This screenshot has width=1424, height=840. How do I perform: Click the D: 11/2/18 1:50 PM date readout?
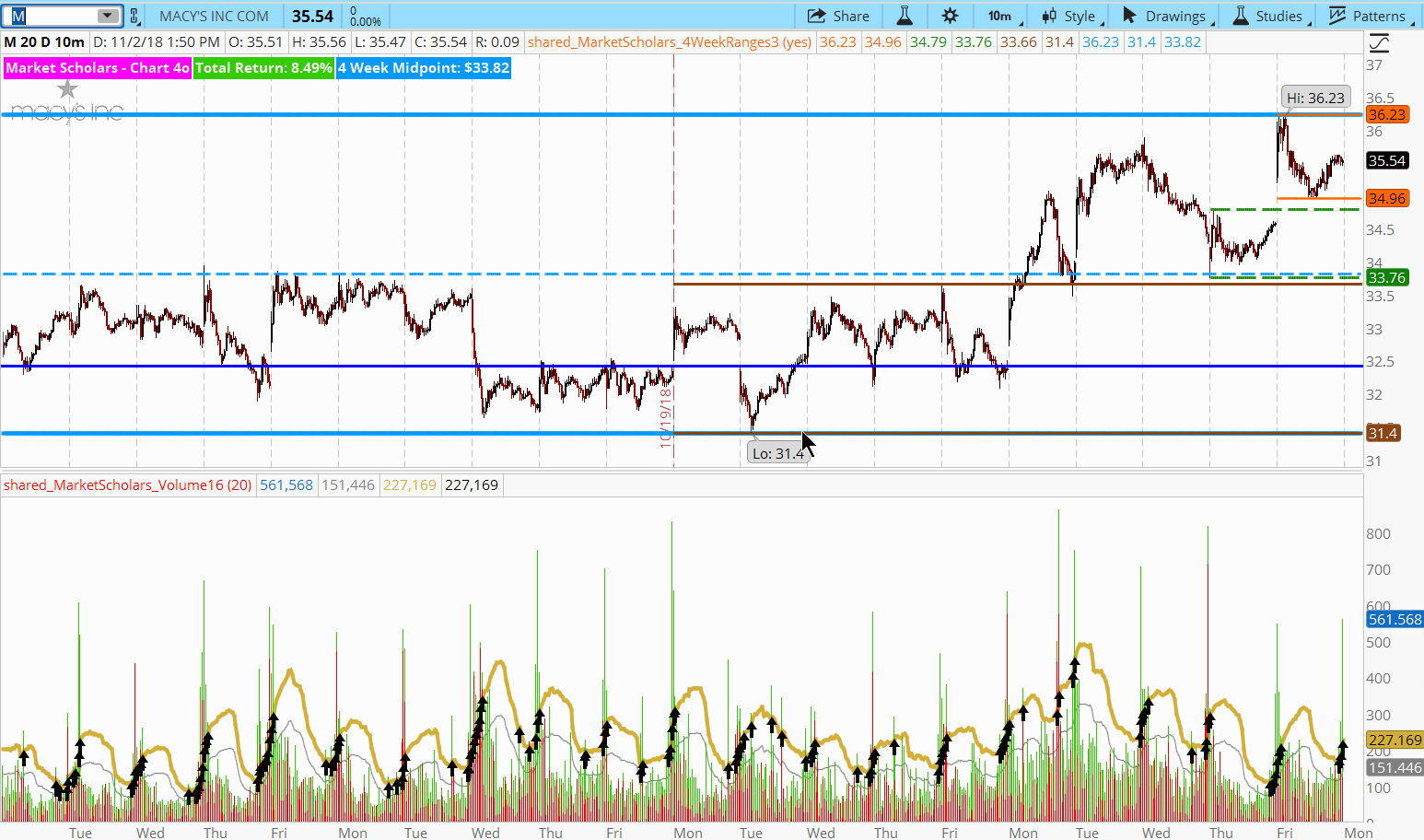157,42
